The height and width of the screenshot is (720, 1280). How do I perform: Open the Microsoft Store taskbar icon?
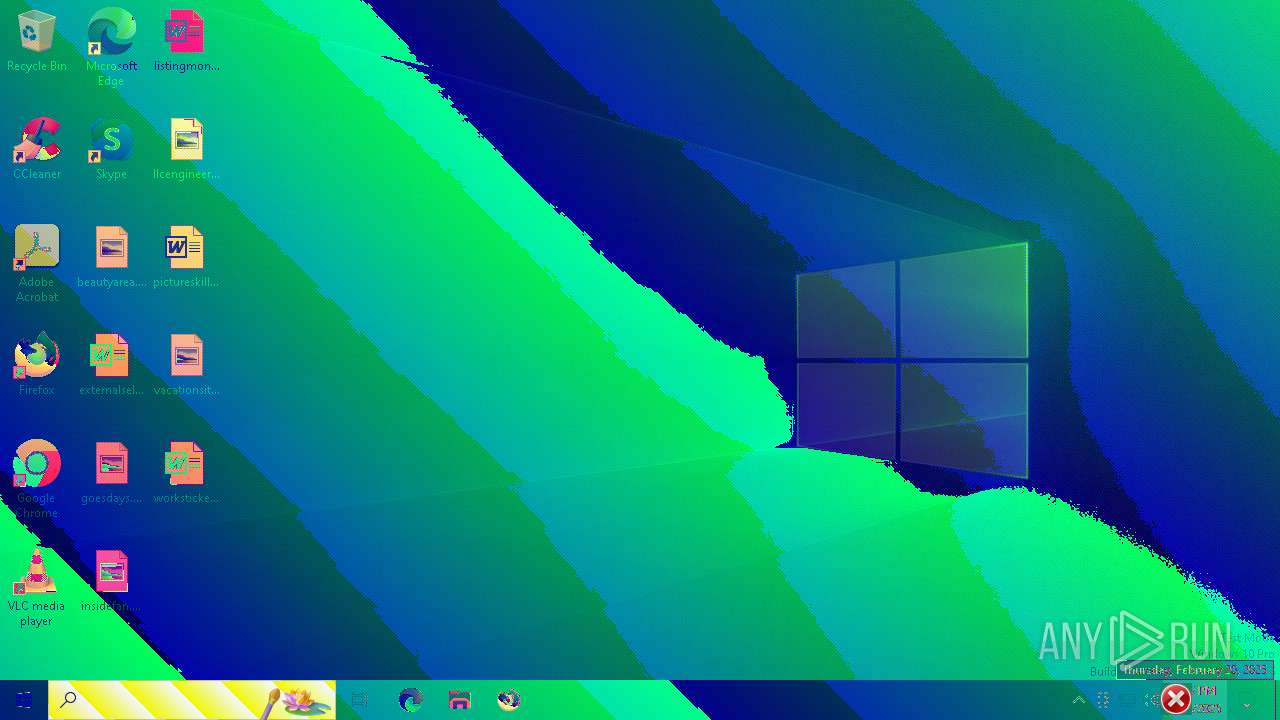459,700
